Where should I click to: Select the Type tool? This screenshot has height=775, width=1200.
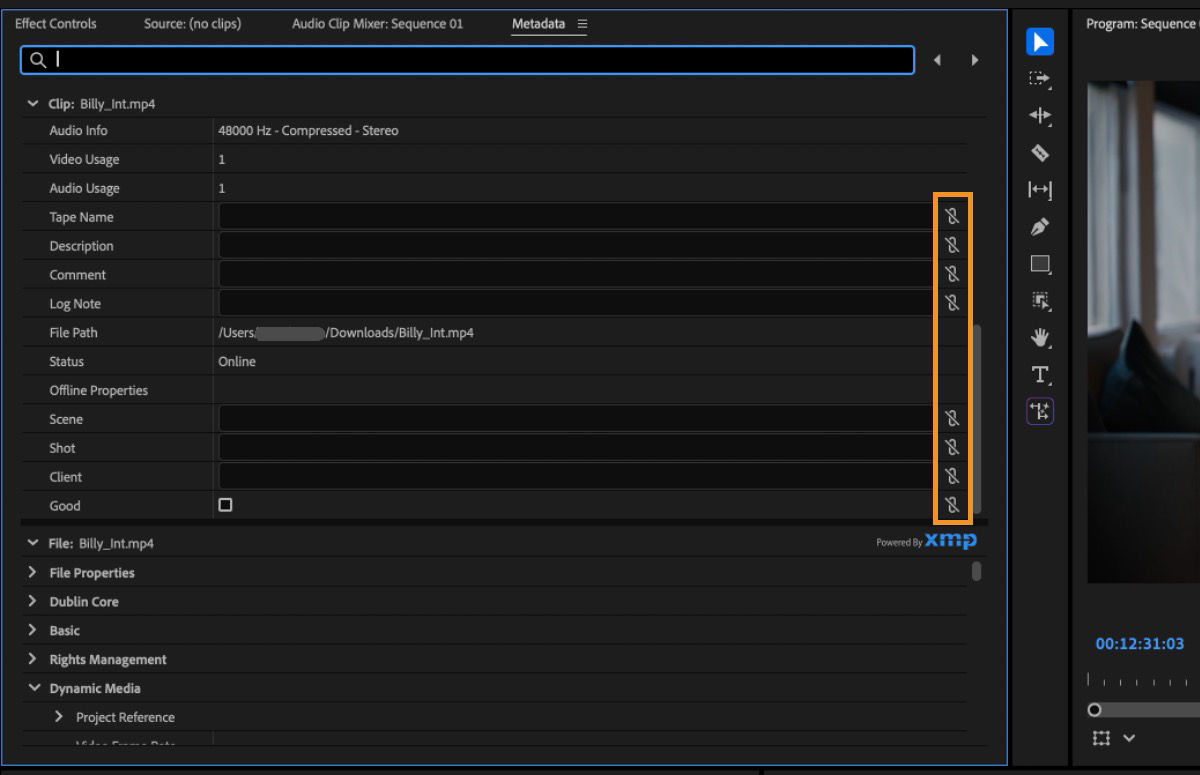(1040, 375)
